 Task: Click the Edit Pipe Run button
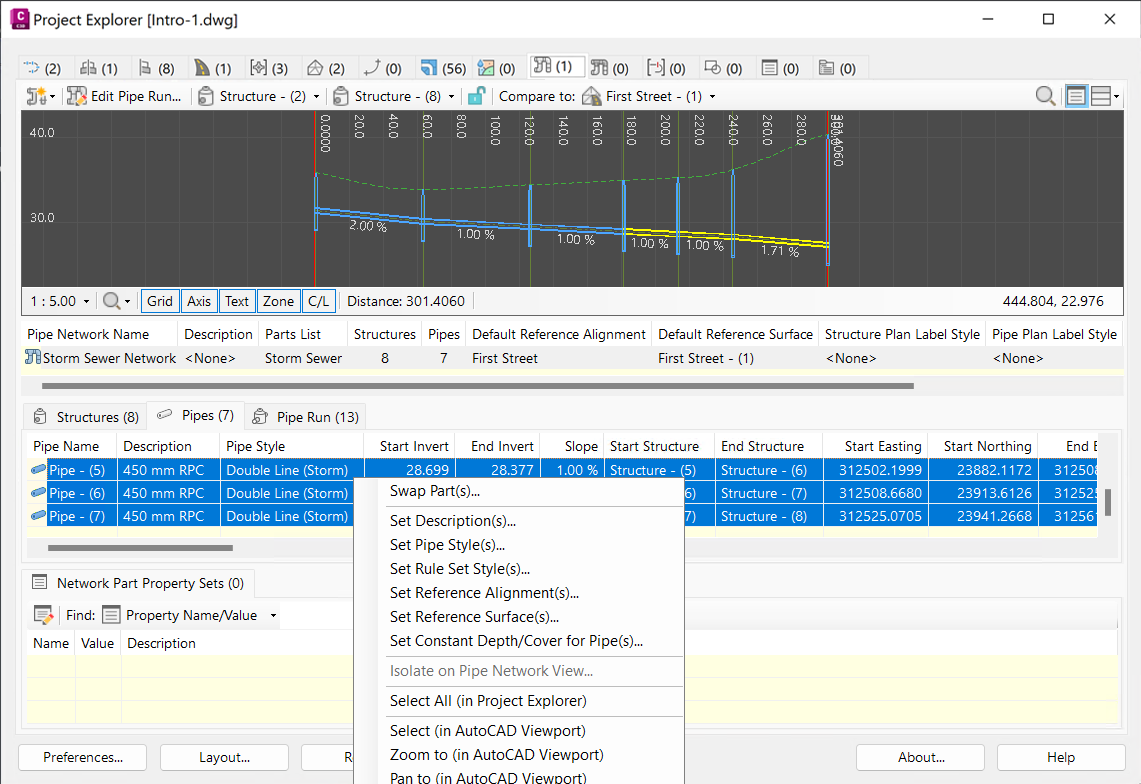click(124, 96)
